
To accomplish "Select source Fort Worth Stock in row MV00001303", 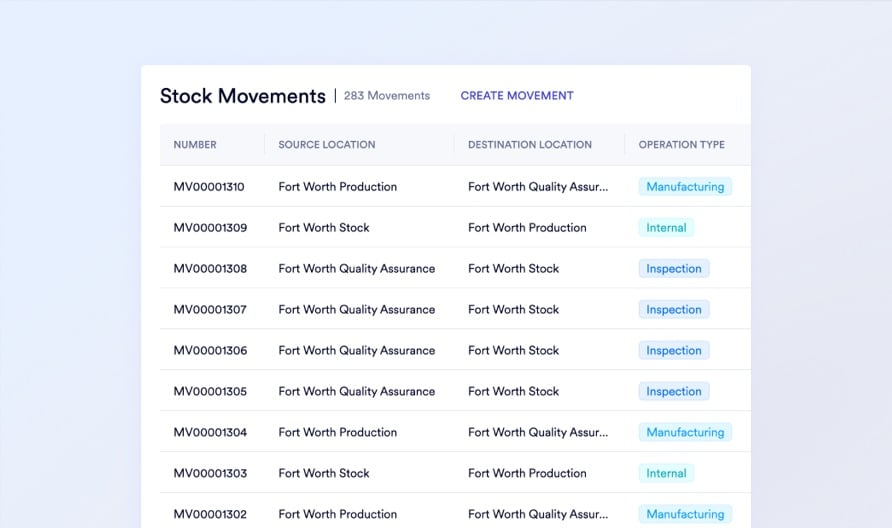I will (x=324, y=473).
